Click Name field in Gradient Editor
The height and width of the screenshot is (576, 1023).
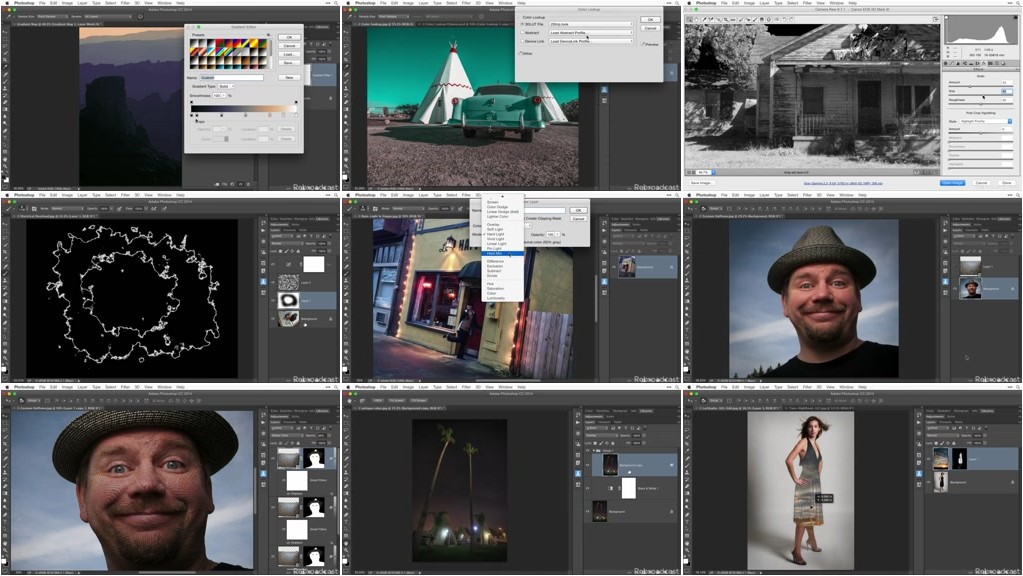pos(232,78)
